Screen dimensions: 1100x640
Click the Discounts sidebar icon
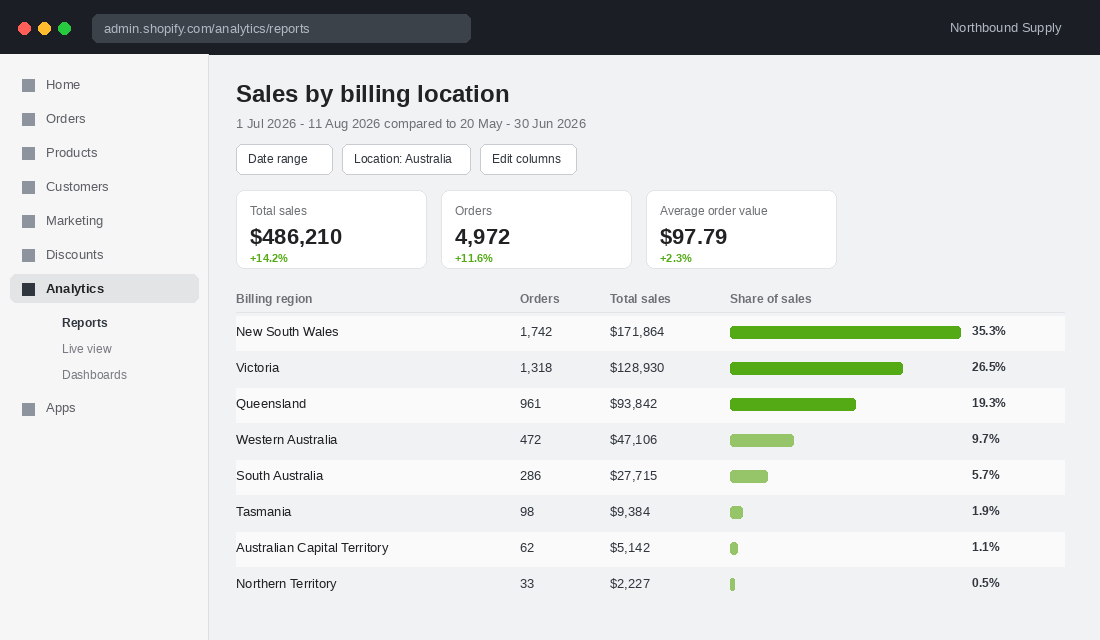click(x=28, y=255)
